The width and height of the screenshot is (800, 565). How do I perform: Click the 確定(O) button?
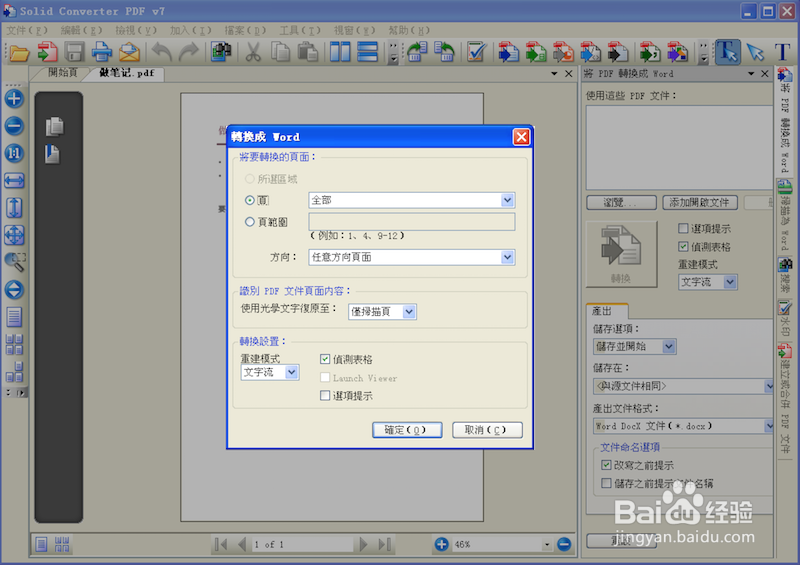[407, 430]
